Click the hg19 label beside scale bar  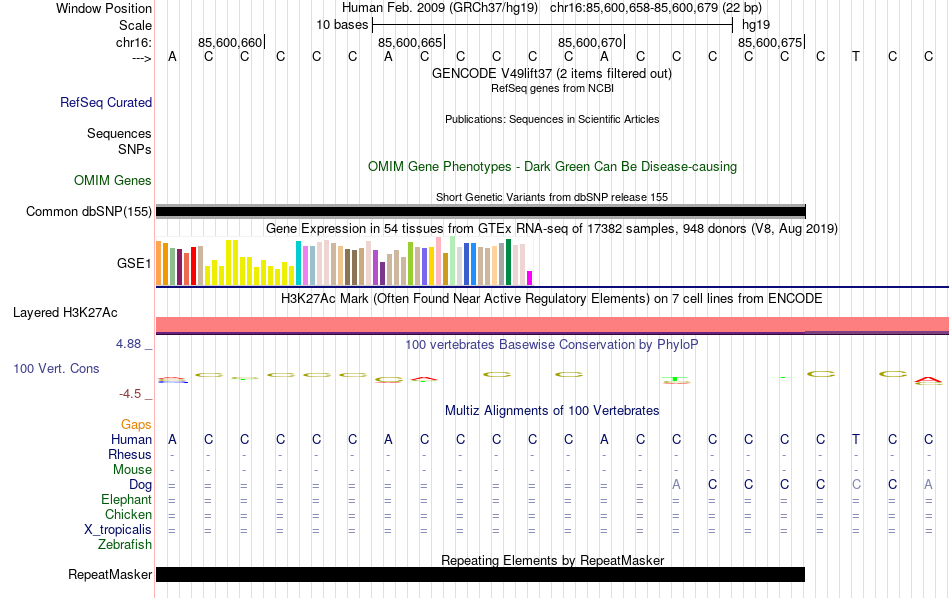[x=756, y=25]
